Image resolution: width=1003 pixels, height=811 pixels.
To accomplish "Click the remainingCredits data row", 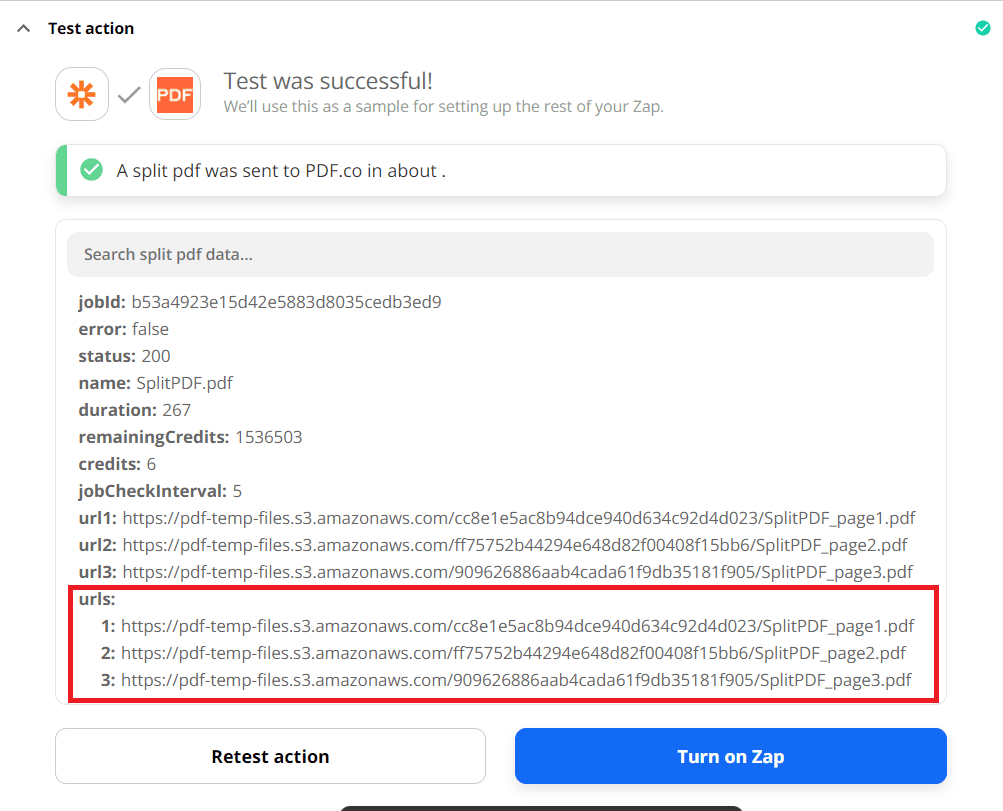I will coord(190,437).
